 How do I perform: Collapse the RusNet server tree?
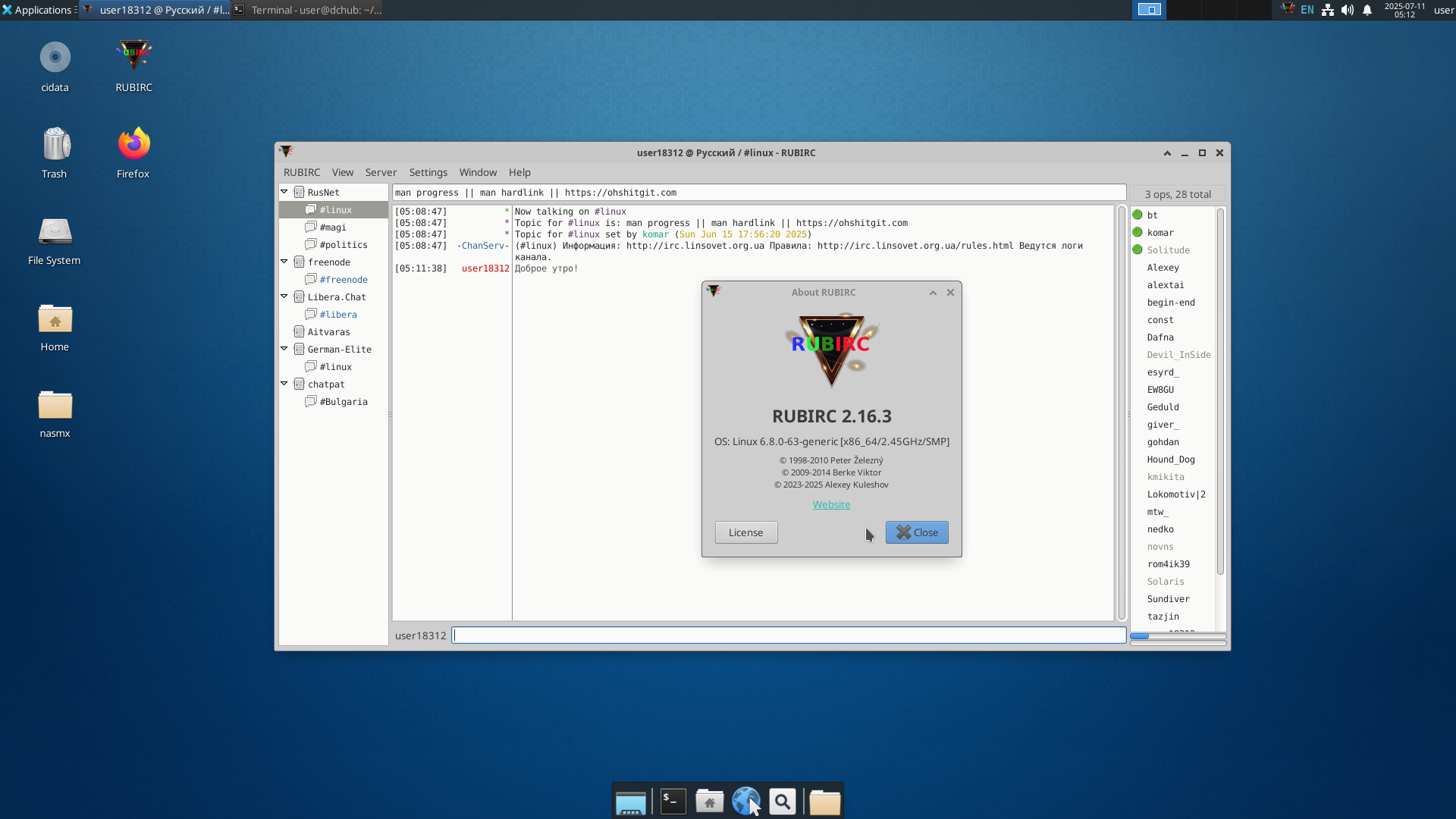(284, 192)
